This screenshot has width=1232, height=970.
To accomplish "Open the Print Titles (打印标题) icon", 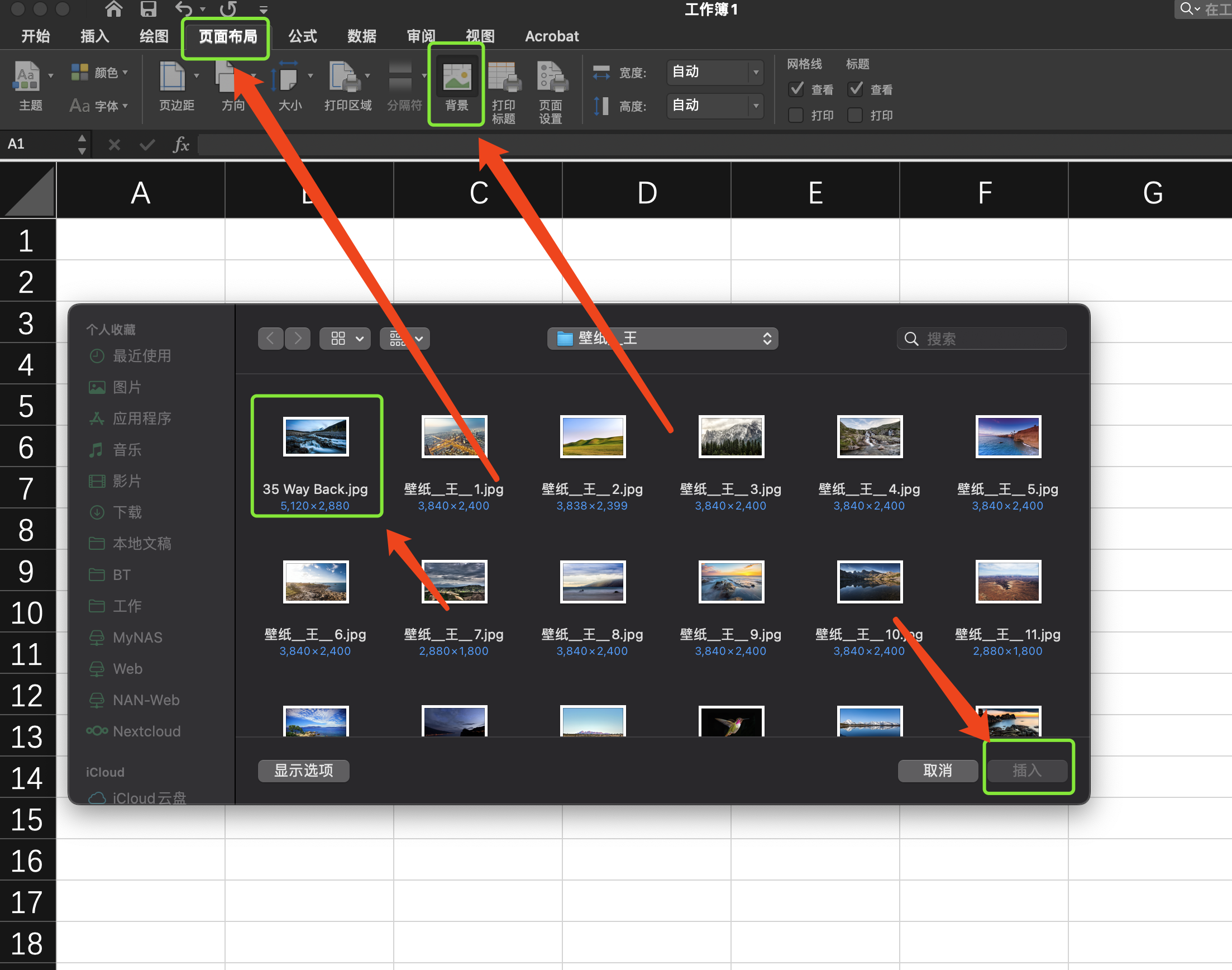I will pos(503,78).
